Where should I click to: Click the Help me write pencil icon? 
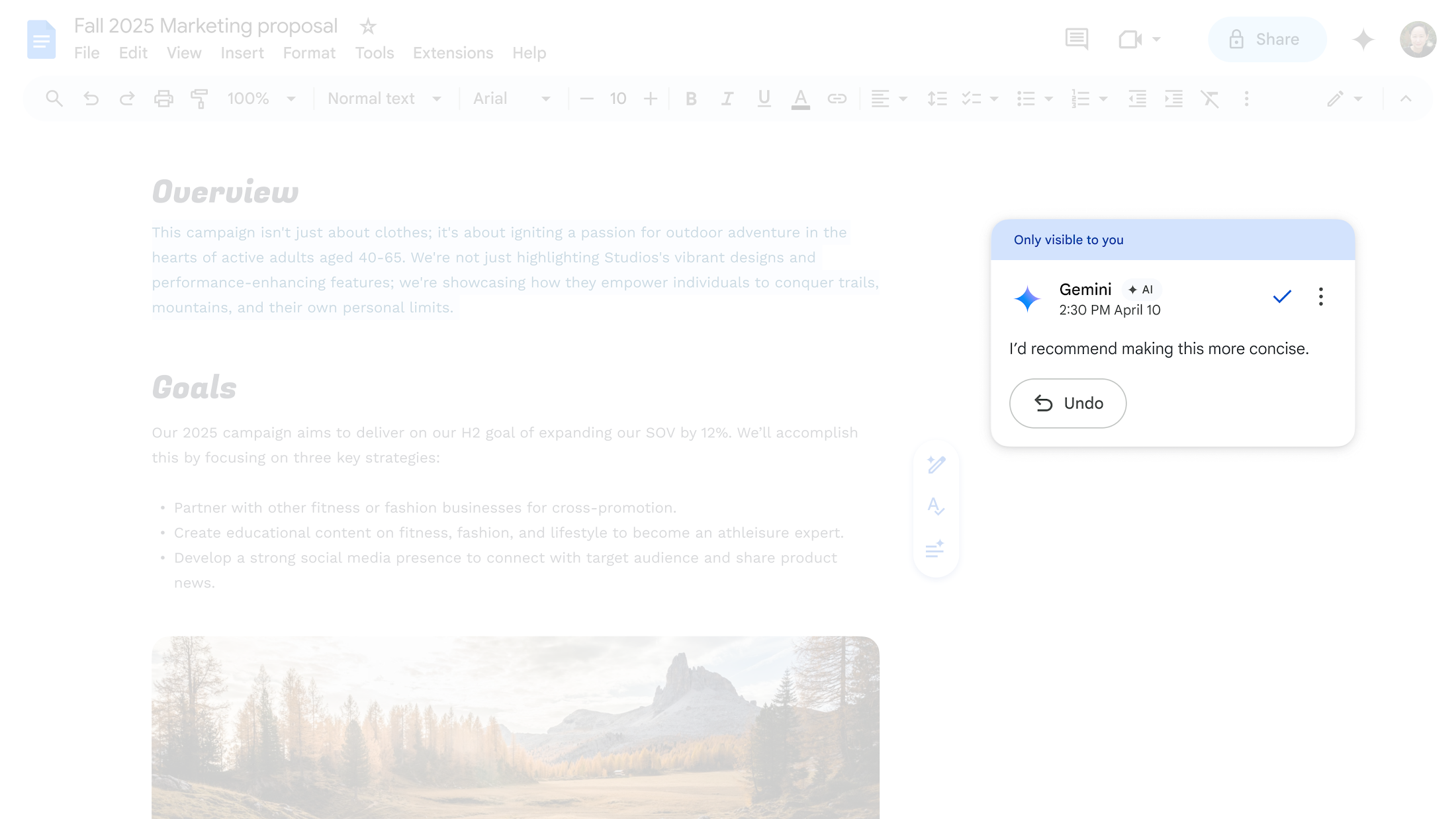pos(936,464)
